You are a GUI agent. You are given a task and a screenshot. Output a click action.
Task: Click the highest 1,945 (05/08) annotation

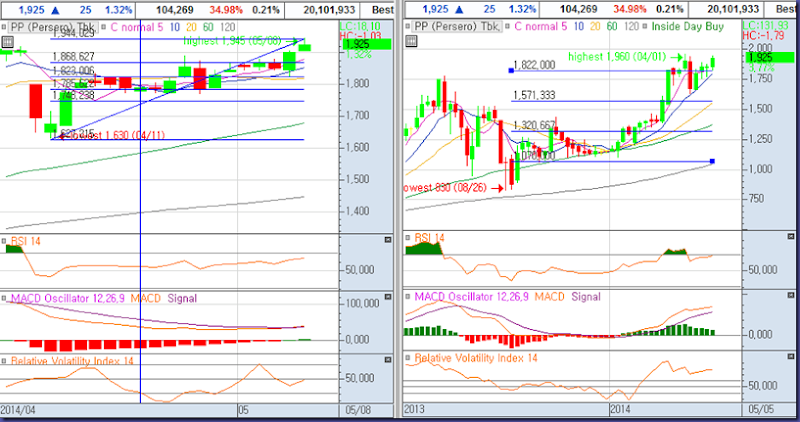point(232,41)
